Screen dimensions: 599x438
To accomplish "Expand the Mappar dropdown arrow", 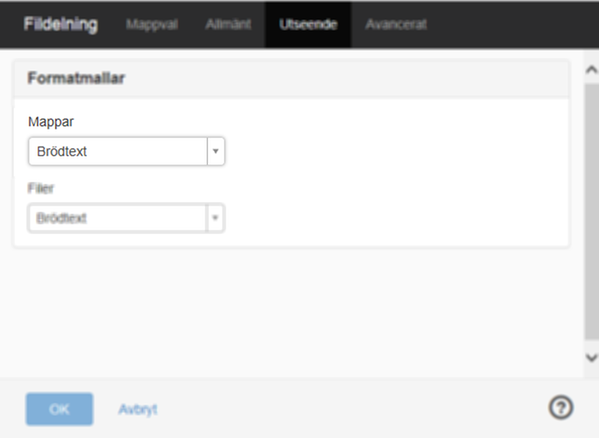I will (x=216, y=151).
